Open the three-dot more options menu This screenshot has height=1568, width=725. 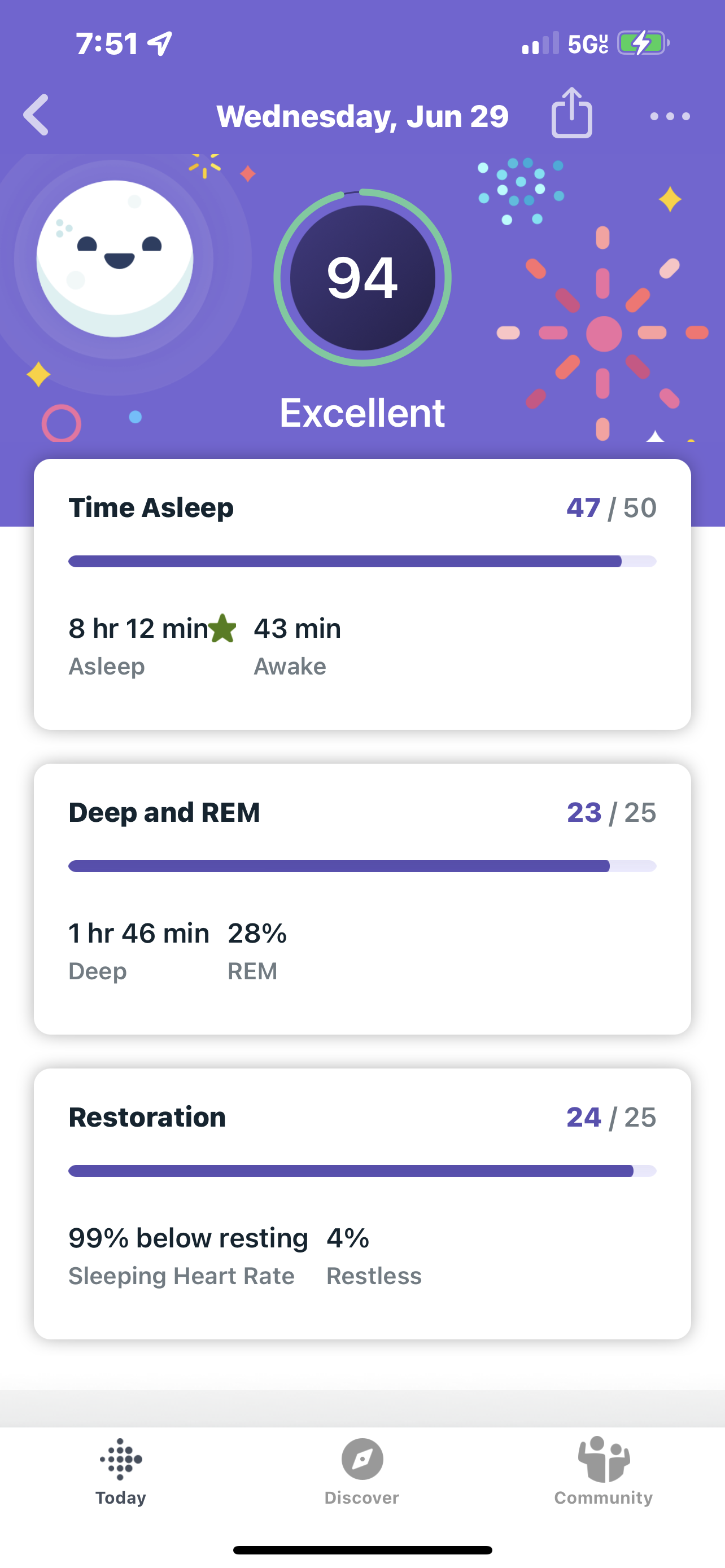pos(670,116)
